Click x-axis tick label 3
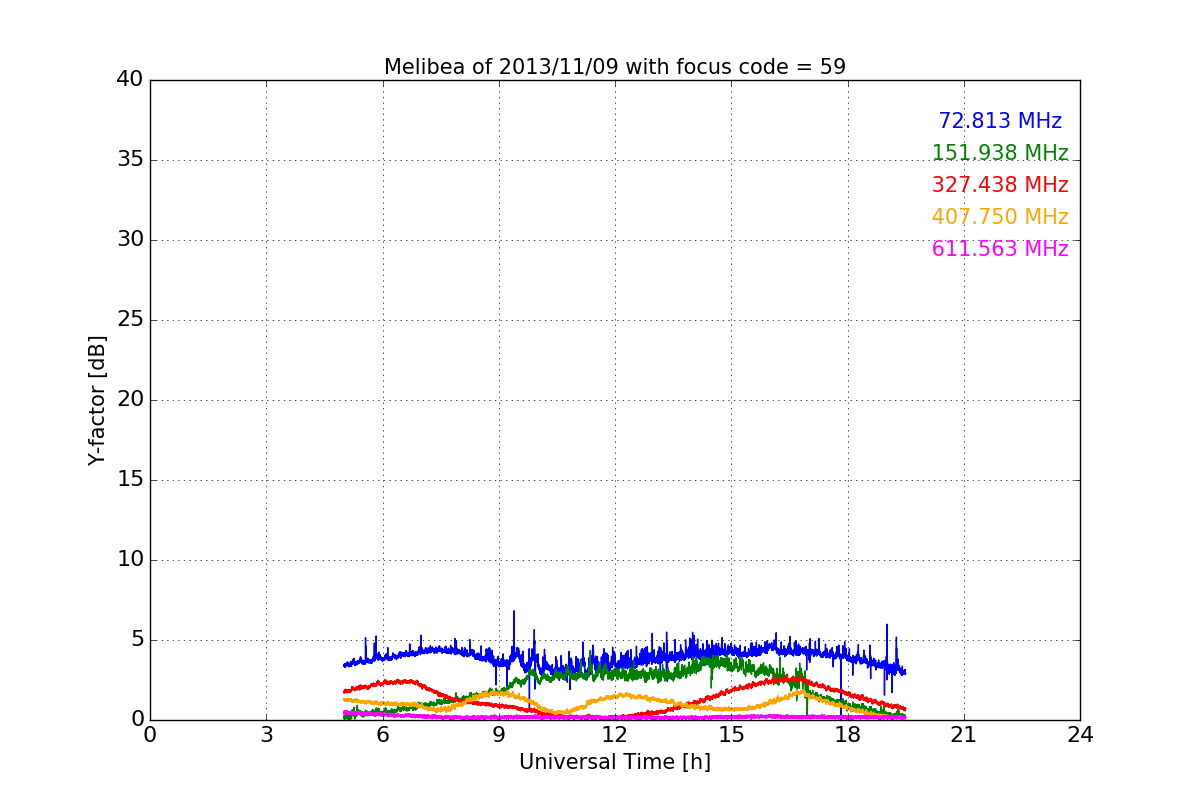The image size is (1200, 800). click(x=266, y=735)
